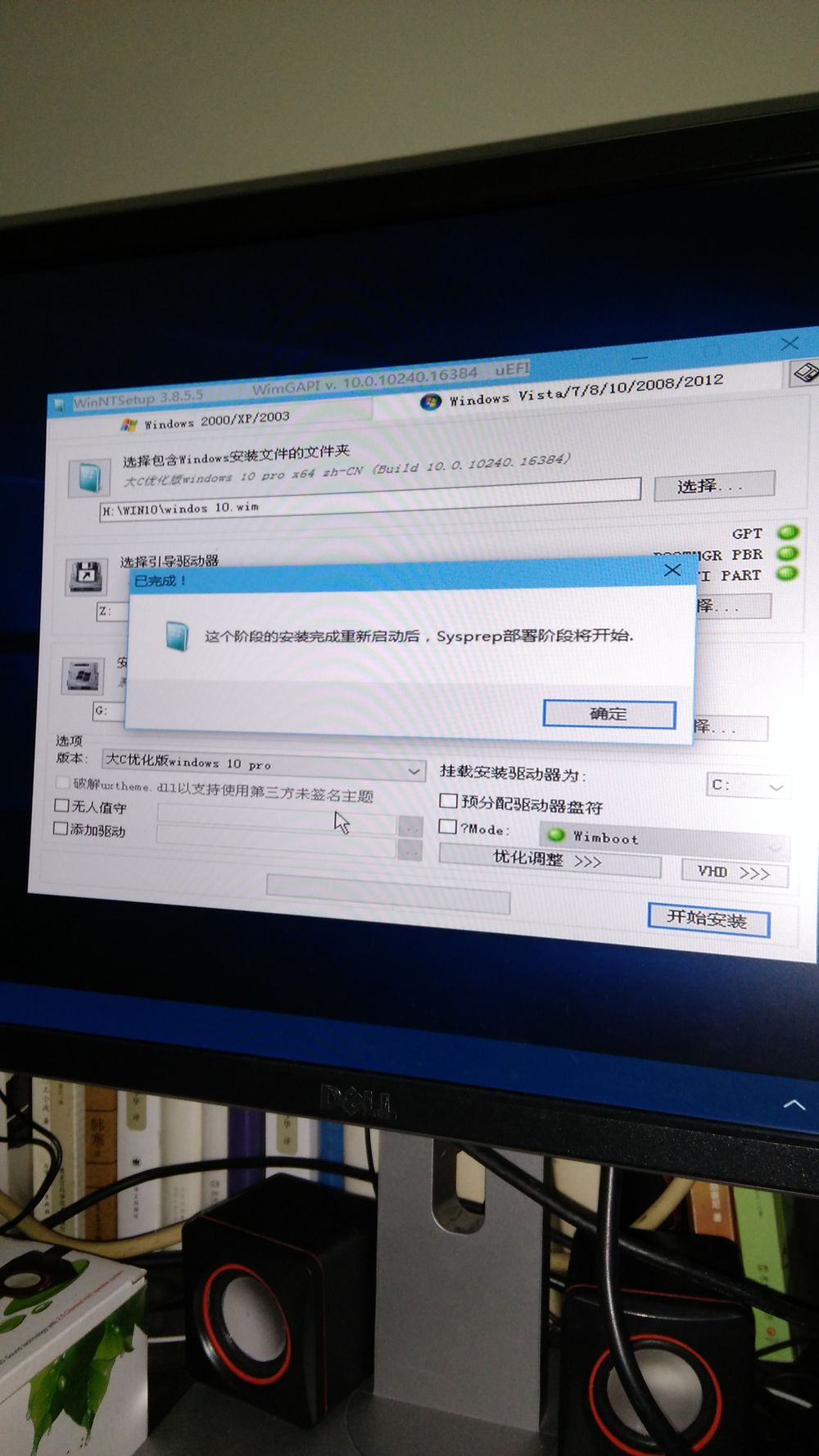Click the browse ... button for 无人值守

pos(411,827)
